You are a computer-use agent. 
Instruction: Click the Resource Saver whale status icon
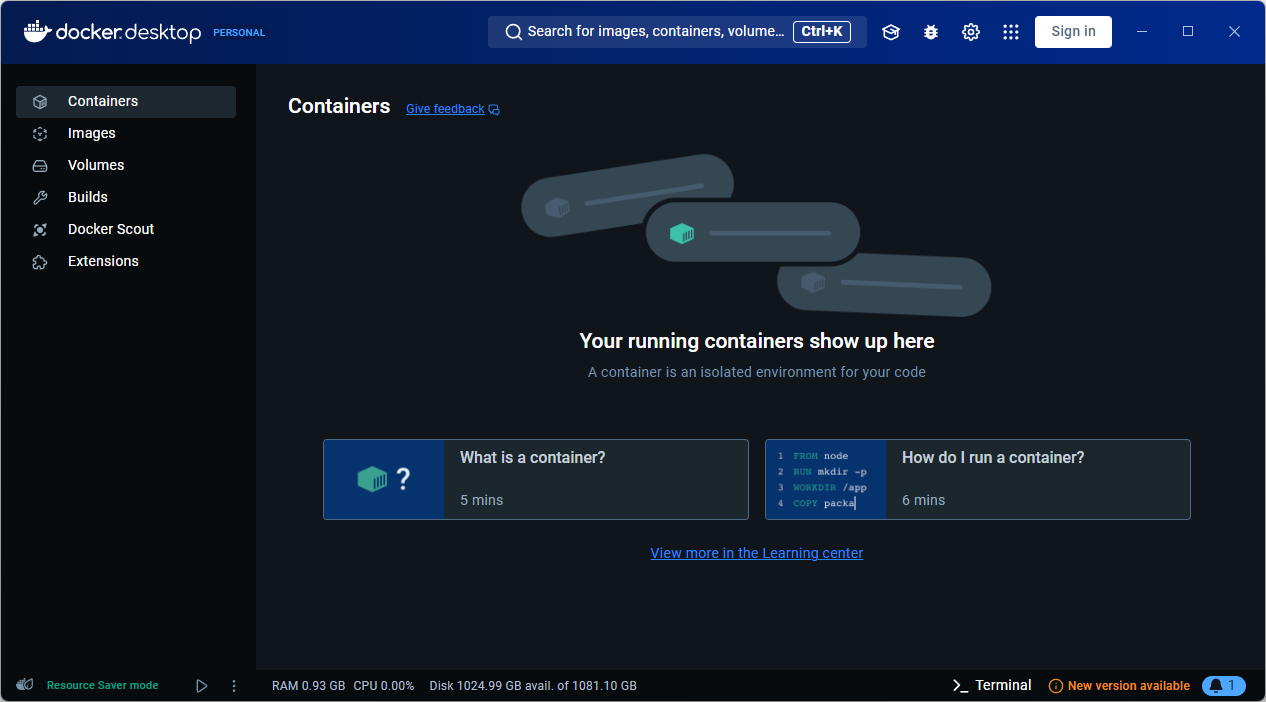pyautogui.click(x=25, y=685)
